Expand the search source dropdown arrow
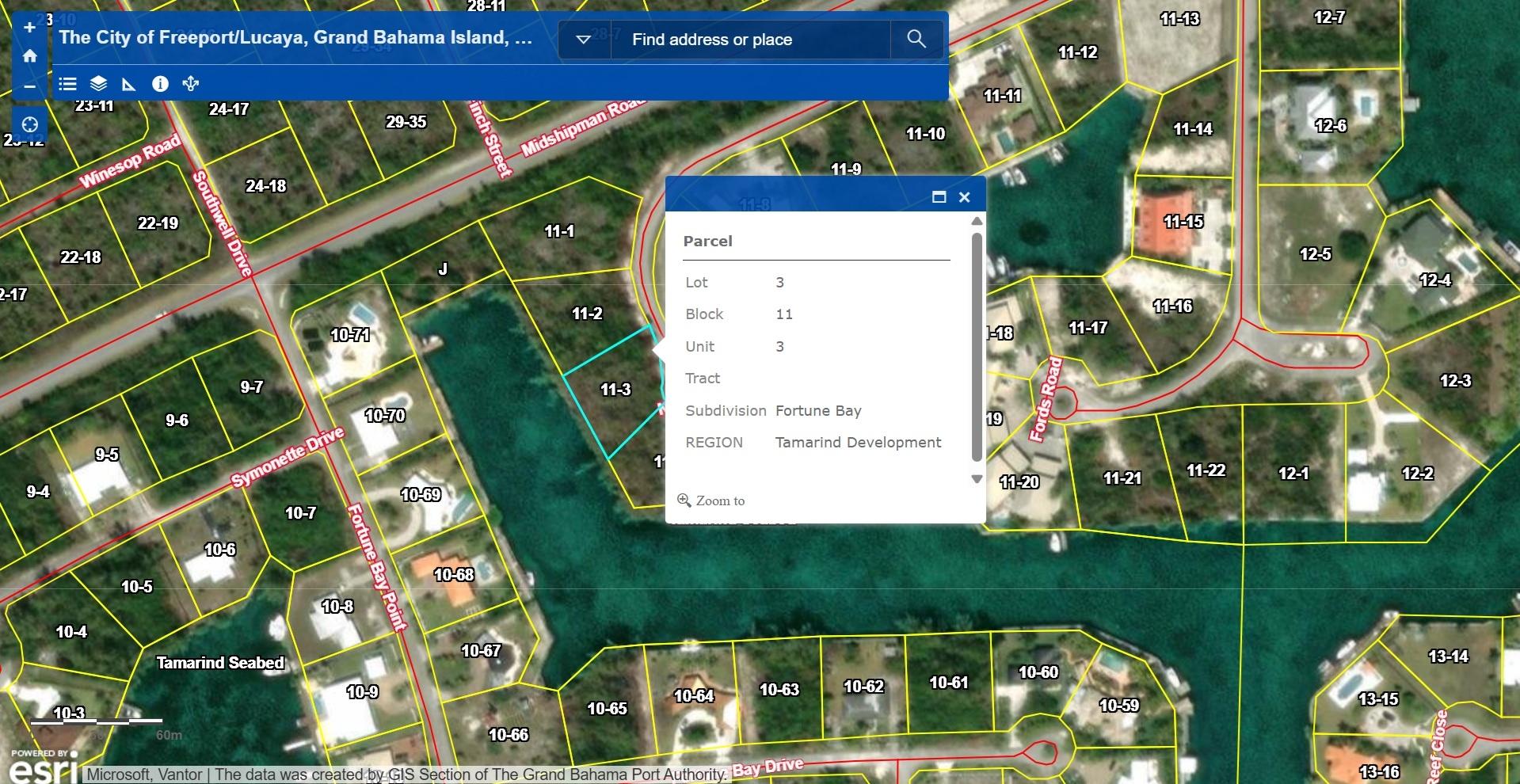1520x784 pixels. [x=583, y=40]
